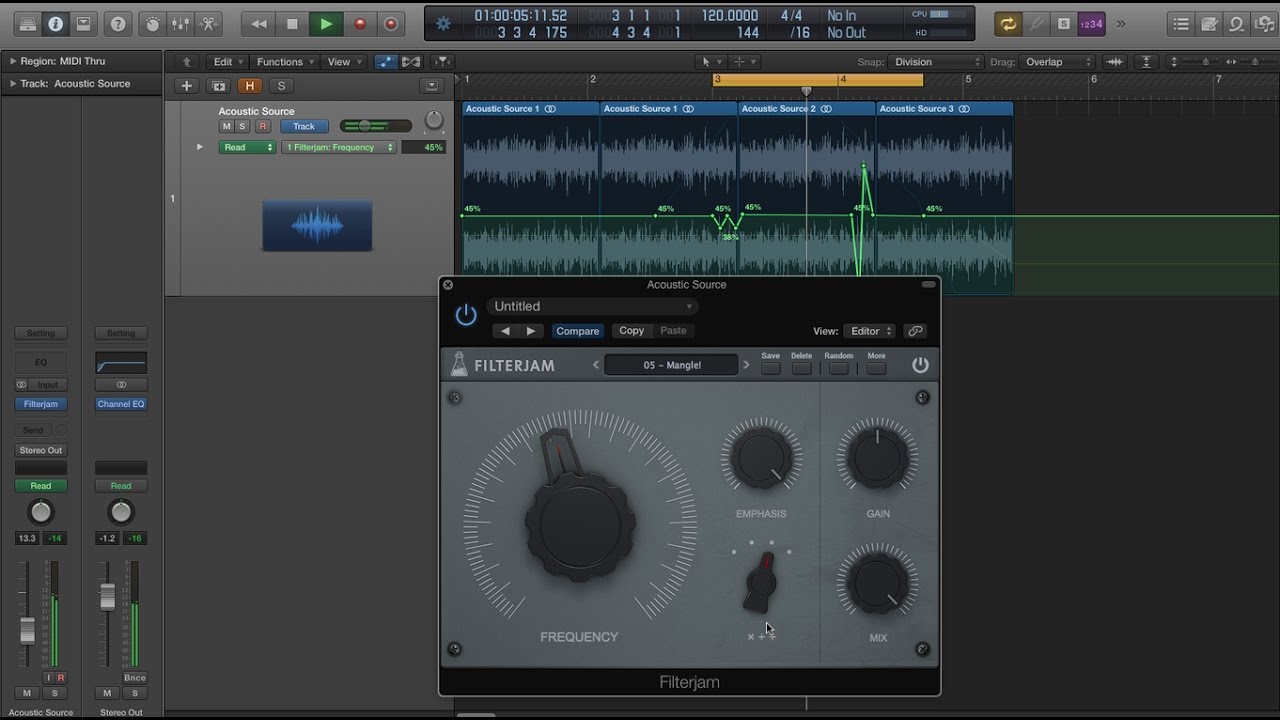The height and width of the screenshot is (720, 1280).
Task: Open the pointer tool menu
Action: pyautogui.click(x=711, y=62)
